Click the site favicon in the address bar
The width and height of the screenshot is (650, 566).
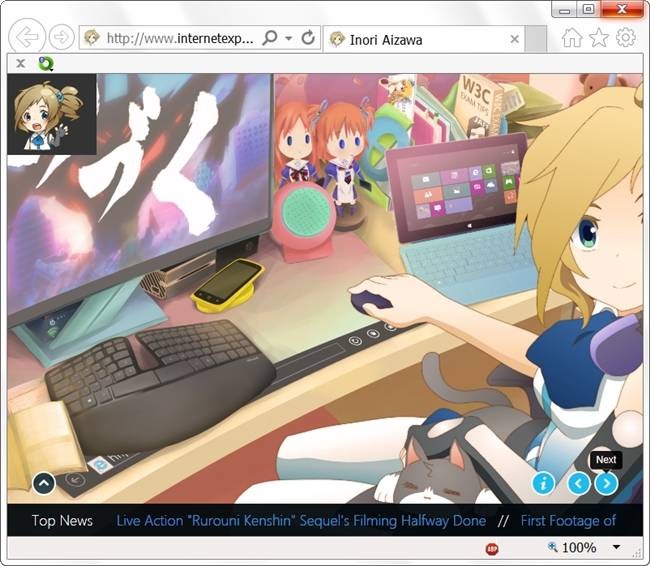click(x=92, y=38)
